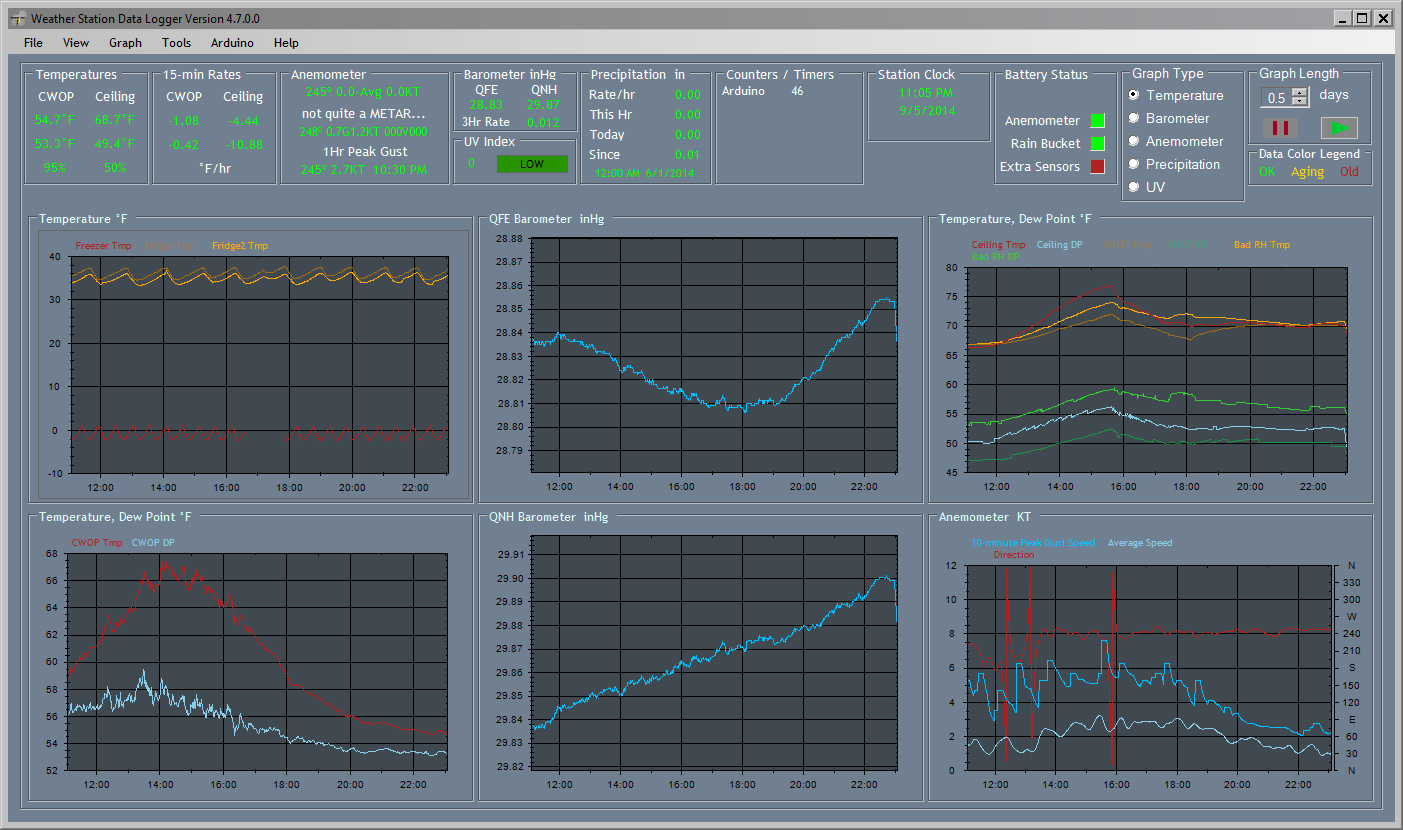Select the Barometer graph type radio button
The width and height of the screenshot is (1403, 830).
(x=1134, y=118)
